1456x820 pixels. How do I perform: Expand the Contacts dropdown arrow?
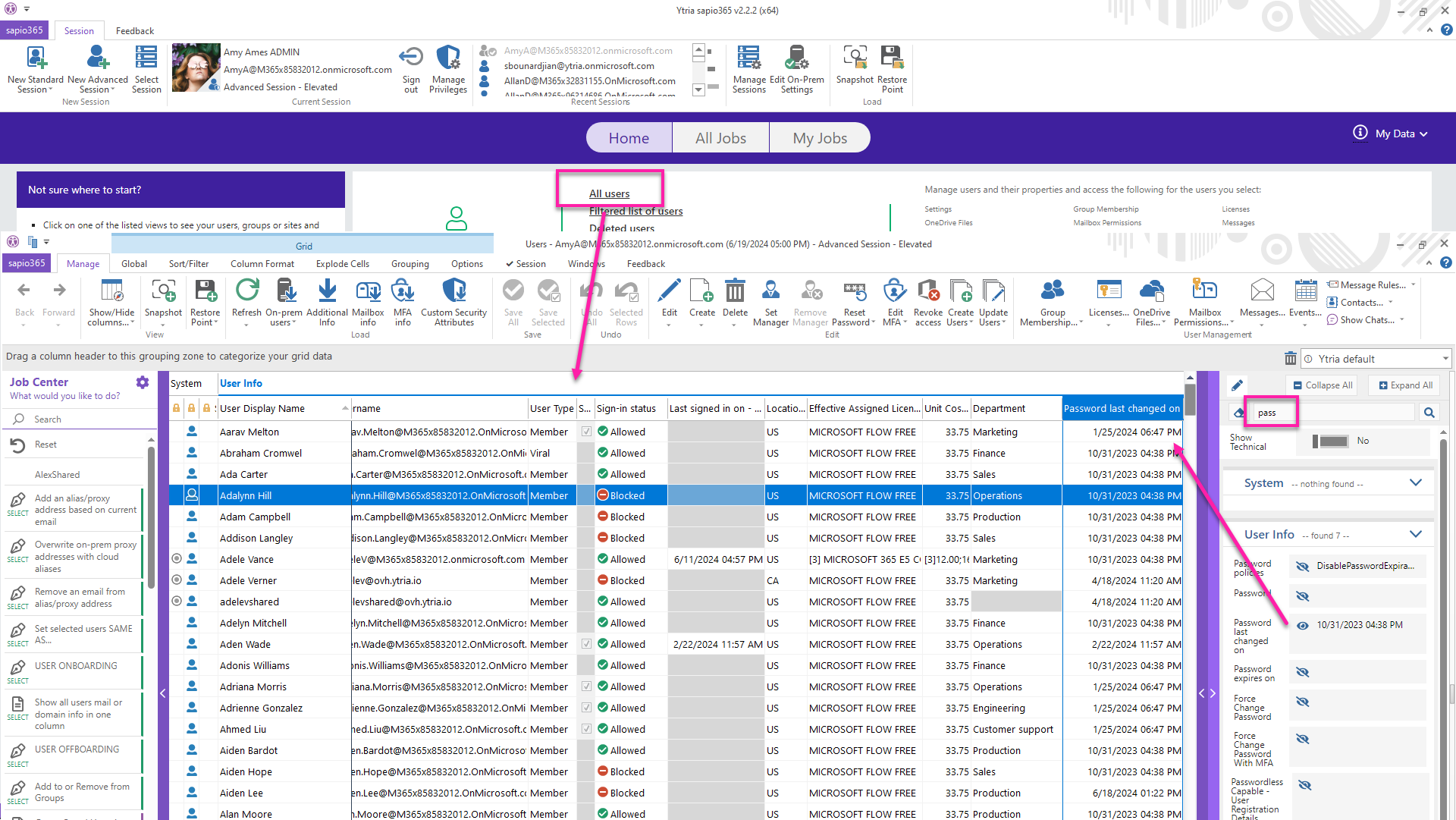[x=1391, y=302]
